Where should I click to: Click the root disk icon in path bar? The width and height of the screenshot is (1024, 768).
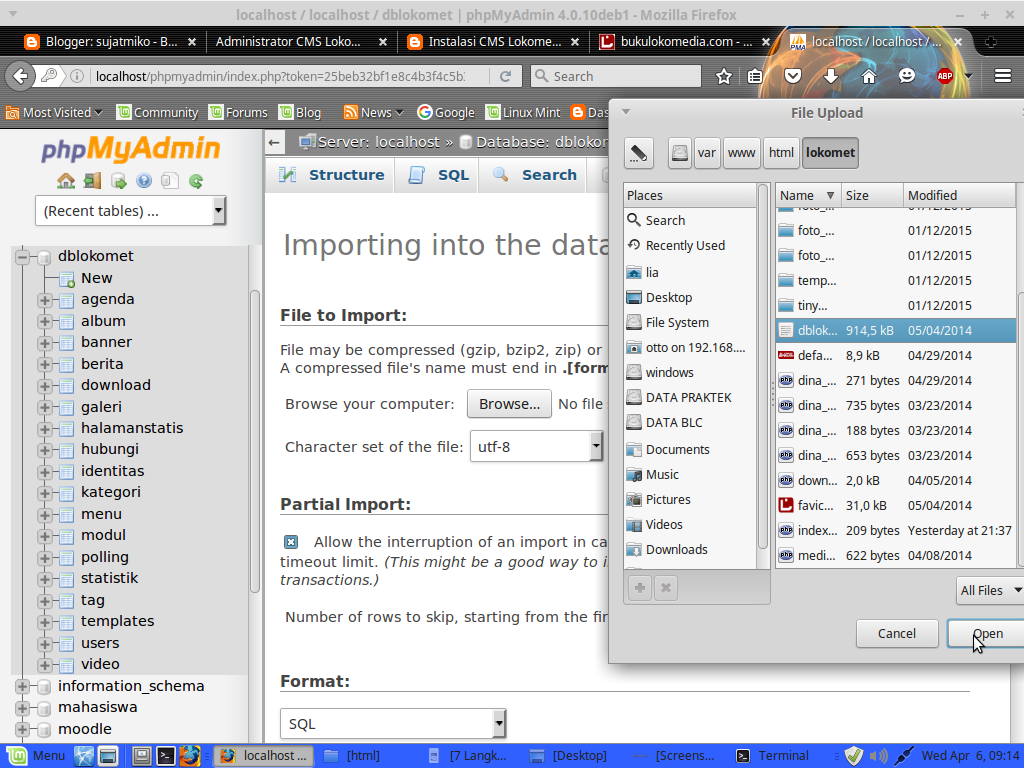[680, 153]
